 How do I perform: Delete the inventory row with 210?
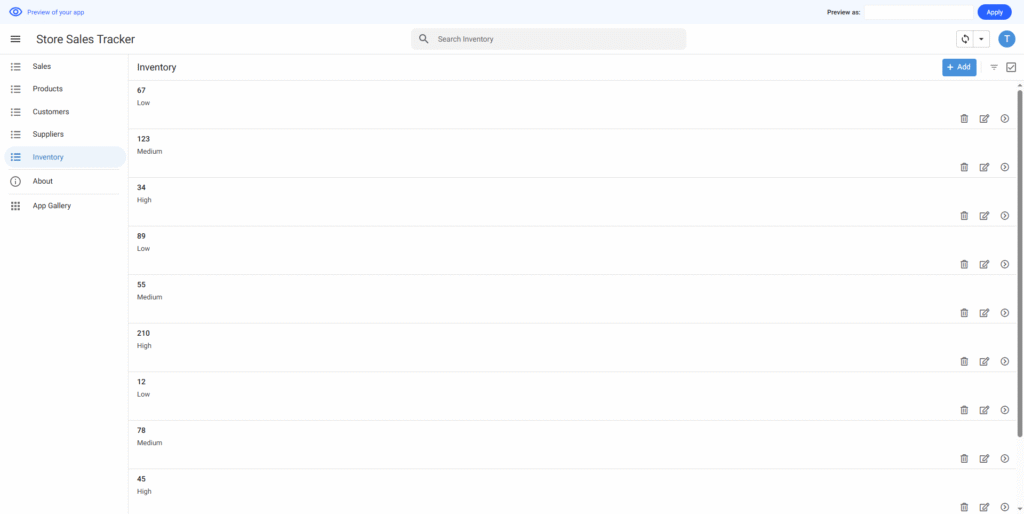click(x=964, y=361)
